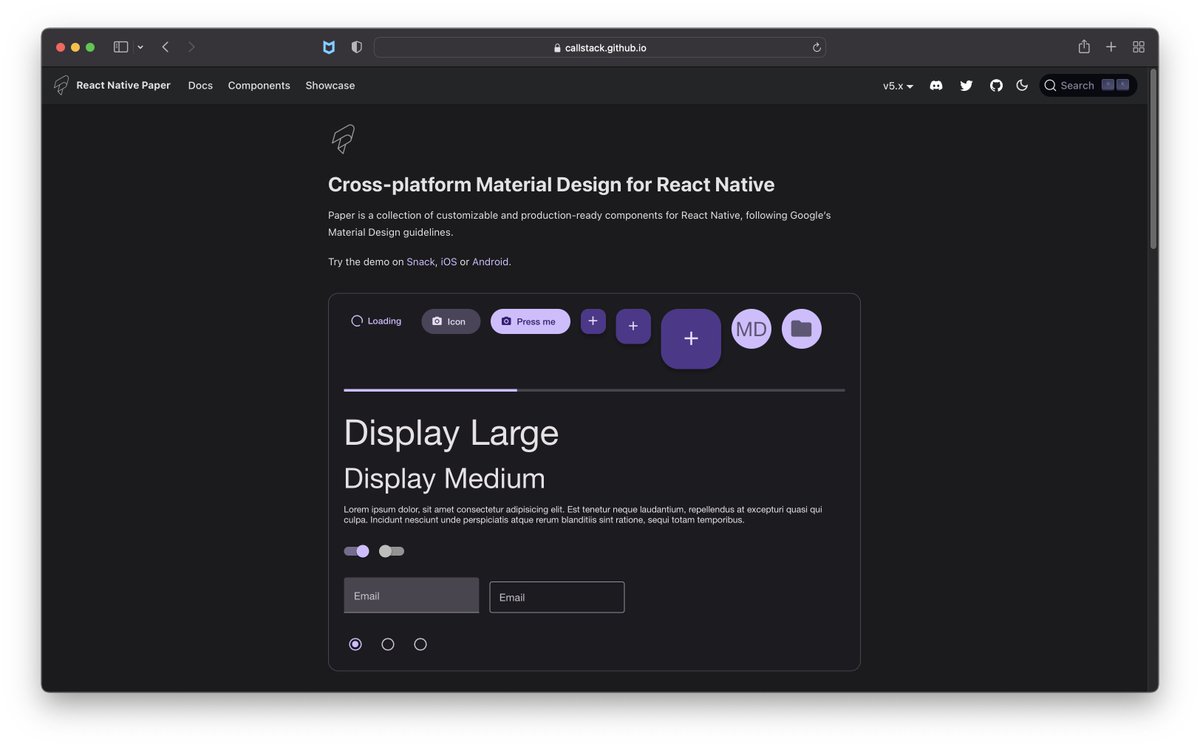Image resolution: width=1200 pixels, height=747 pixels.
Task: Turn off the enabled purple switch
Action: 356,551
